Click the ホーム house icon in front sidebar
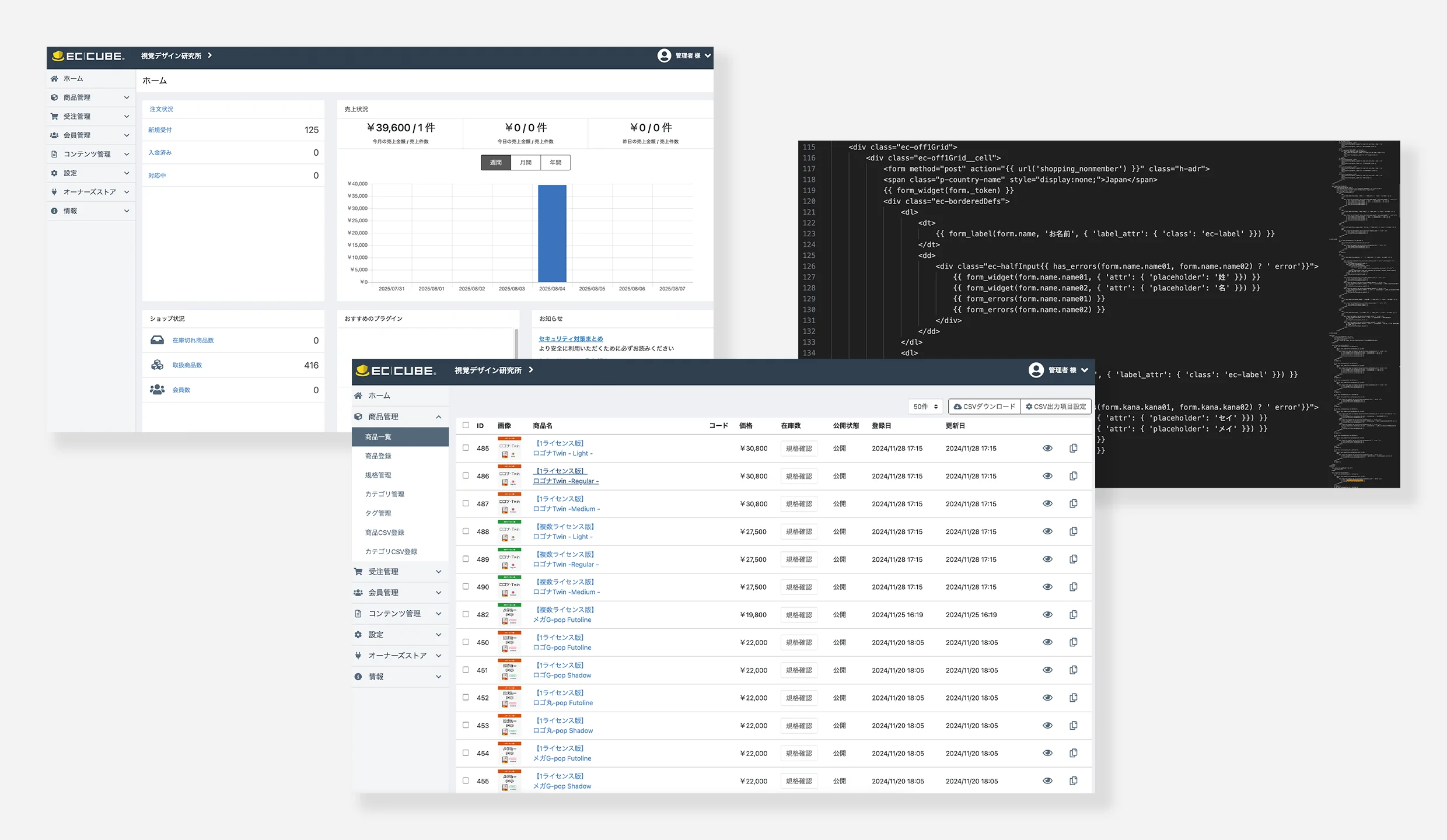 point(358,395)
